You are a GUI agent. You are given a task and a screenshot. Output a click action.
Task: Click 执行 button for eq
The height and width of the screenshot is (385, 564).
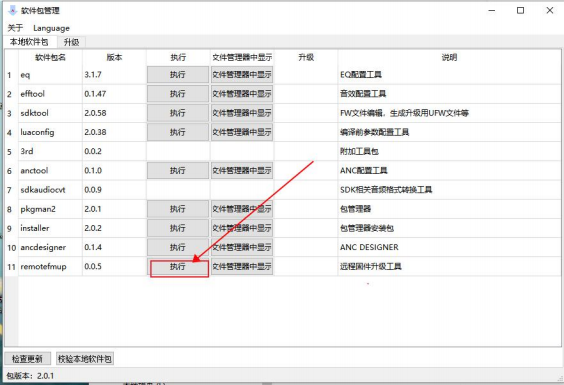pos(178,75)
